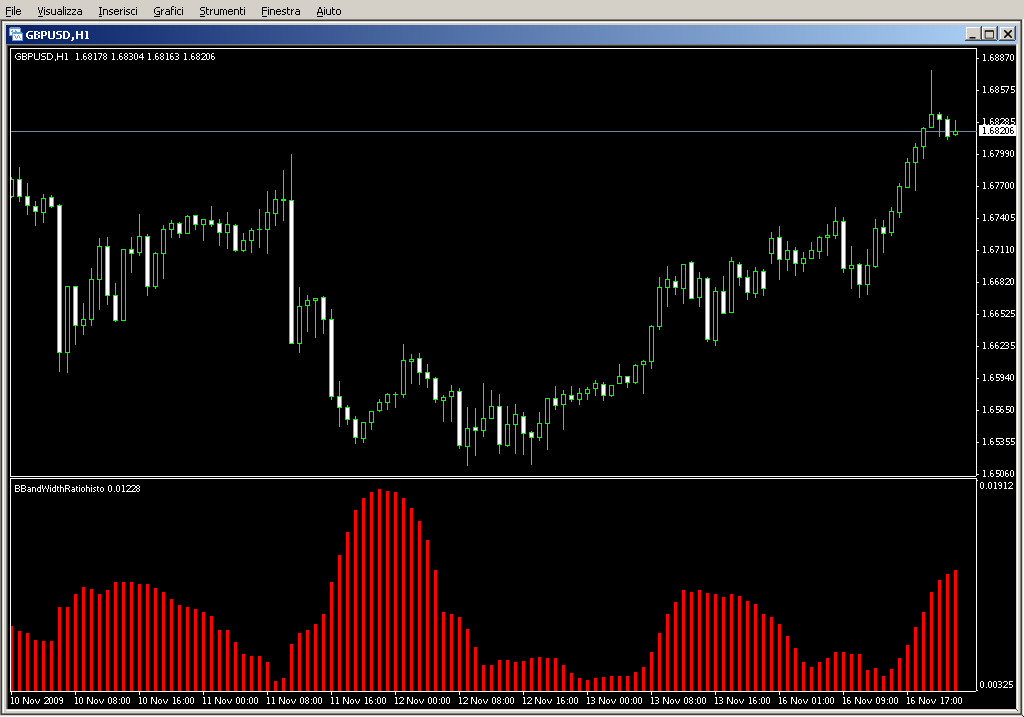The height and width of the screenshot is (717, 1024).
Task: Click the 1.67405 price scale label
Action: tap(999, 217)
